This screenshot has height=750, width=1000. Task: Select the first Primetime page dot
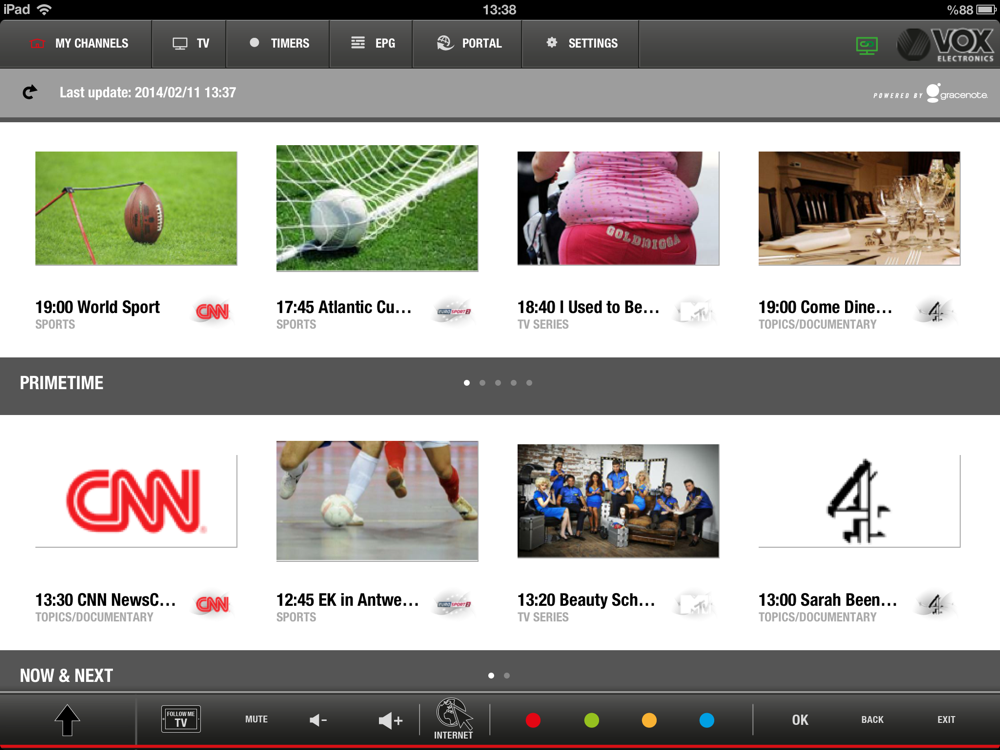[x=467, y=383]
